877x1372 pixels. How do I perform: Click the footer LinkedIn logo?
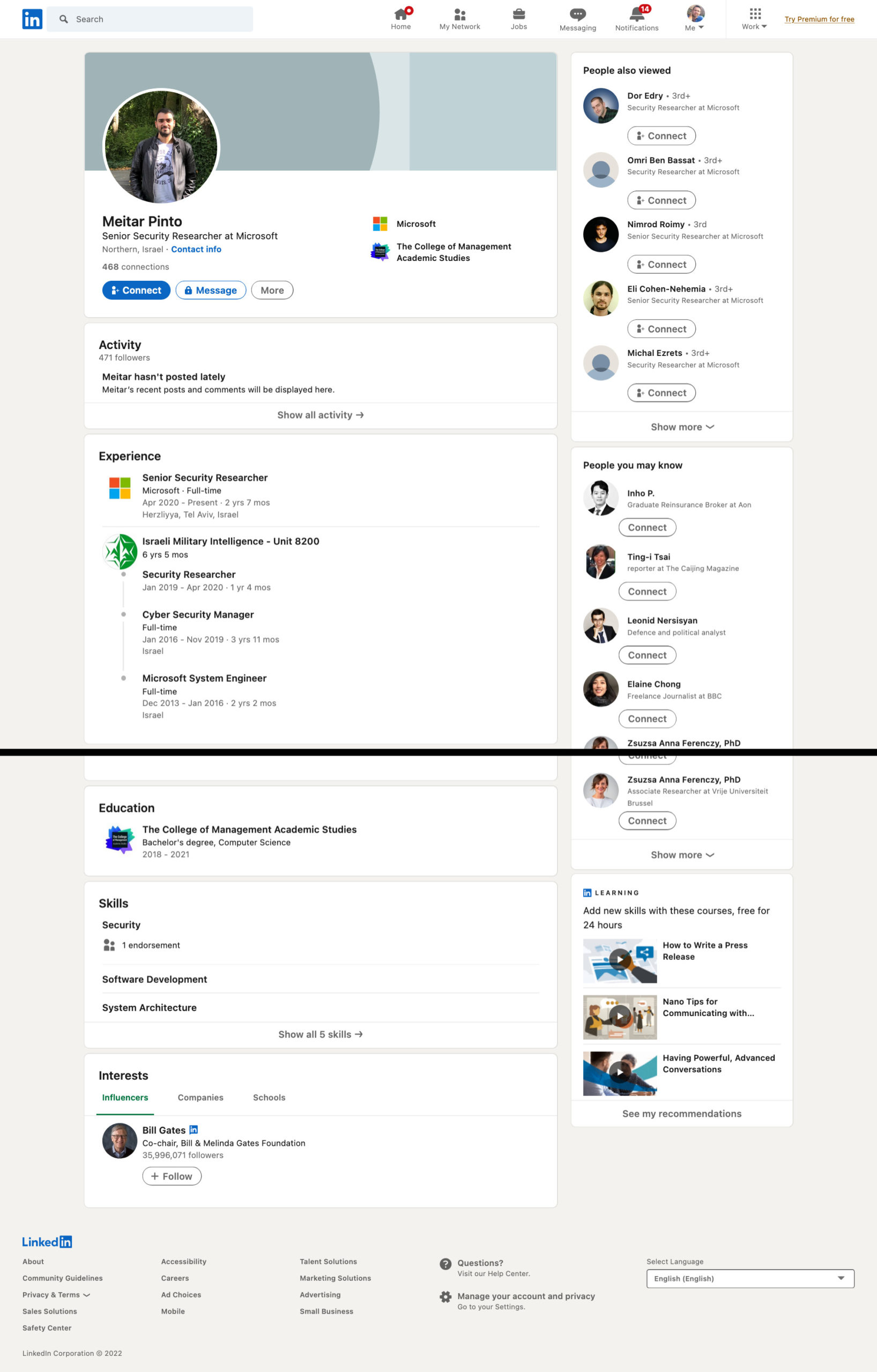click(x=47, y=1242)
